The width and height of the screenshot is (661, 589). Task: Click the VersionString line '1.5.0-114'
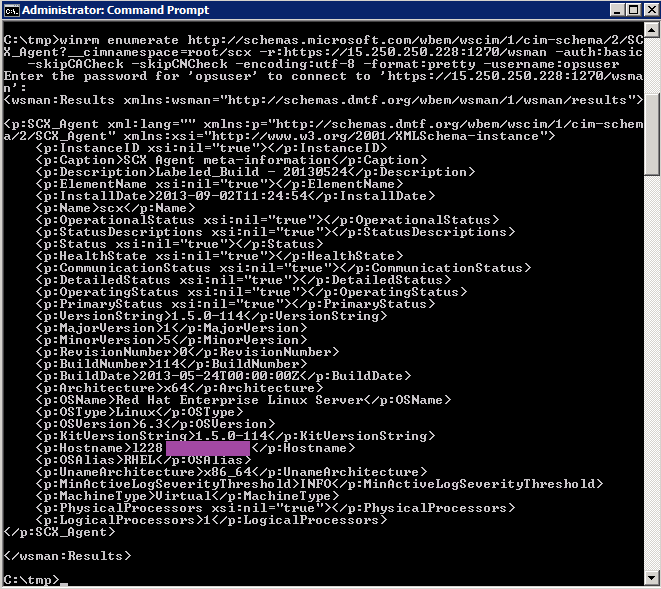[211, 316]
